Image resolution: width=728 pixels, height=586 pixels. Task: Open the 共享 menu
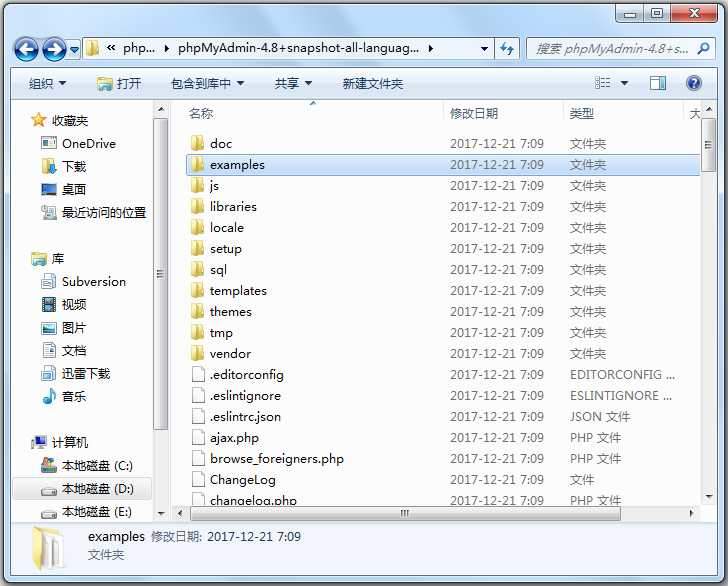point(292,84)
